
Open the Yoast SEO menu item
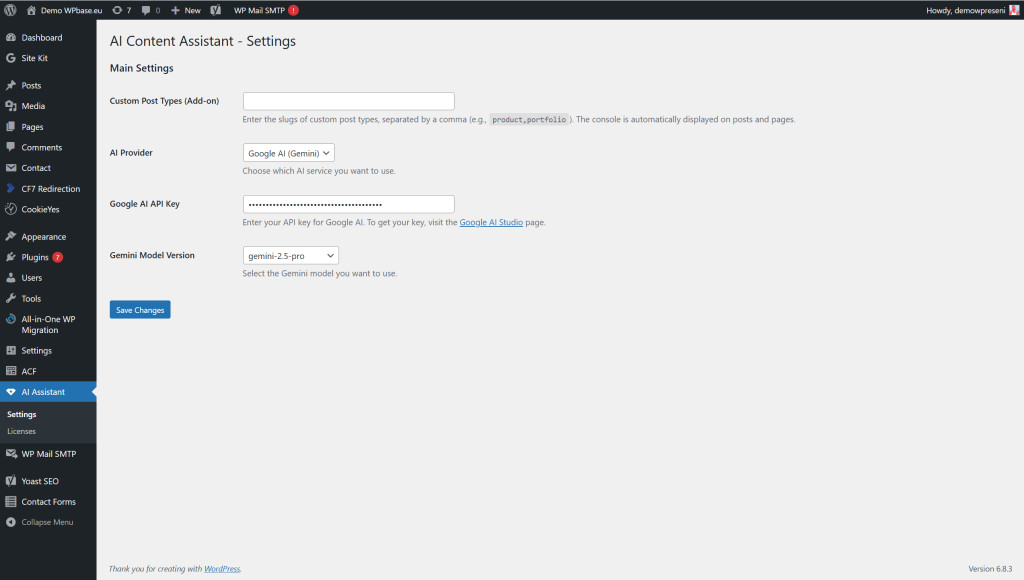click(48, 481)
